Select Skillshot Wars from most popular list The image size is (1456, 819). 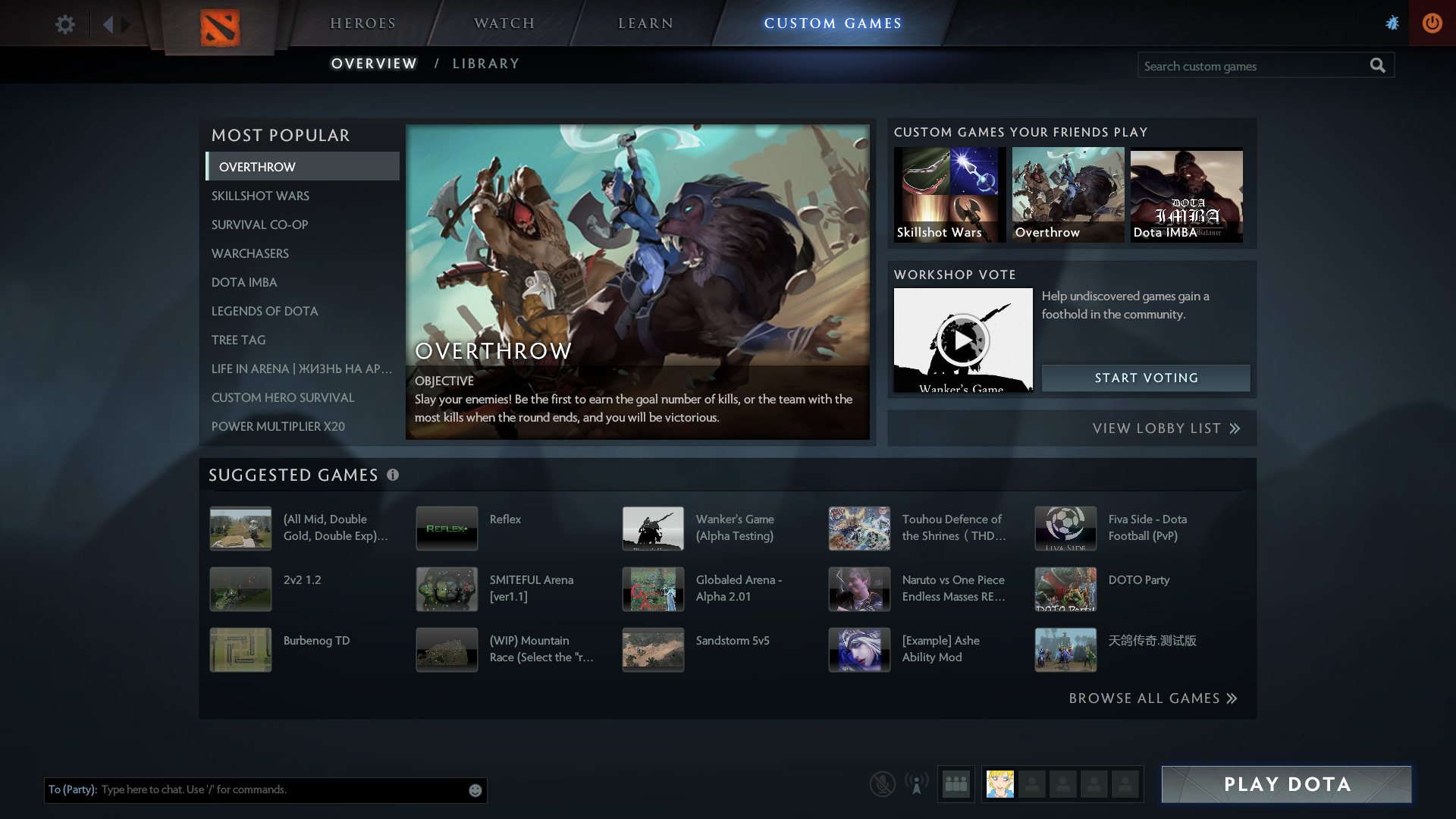(x=260, y=196)
